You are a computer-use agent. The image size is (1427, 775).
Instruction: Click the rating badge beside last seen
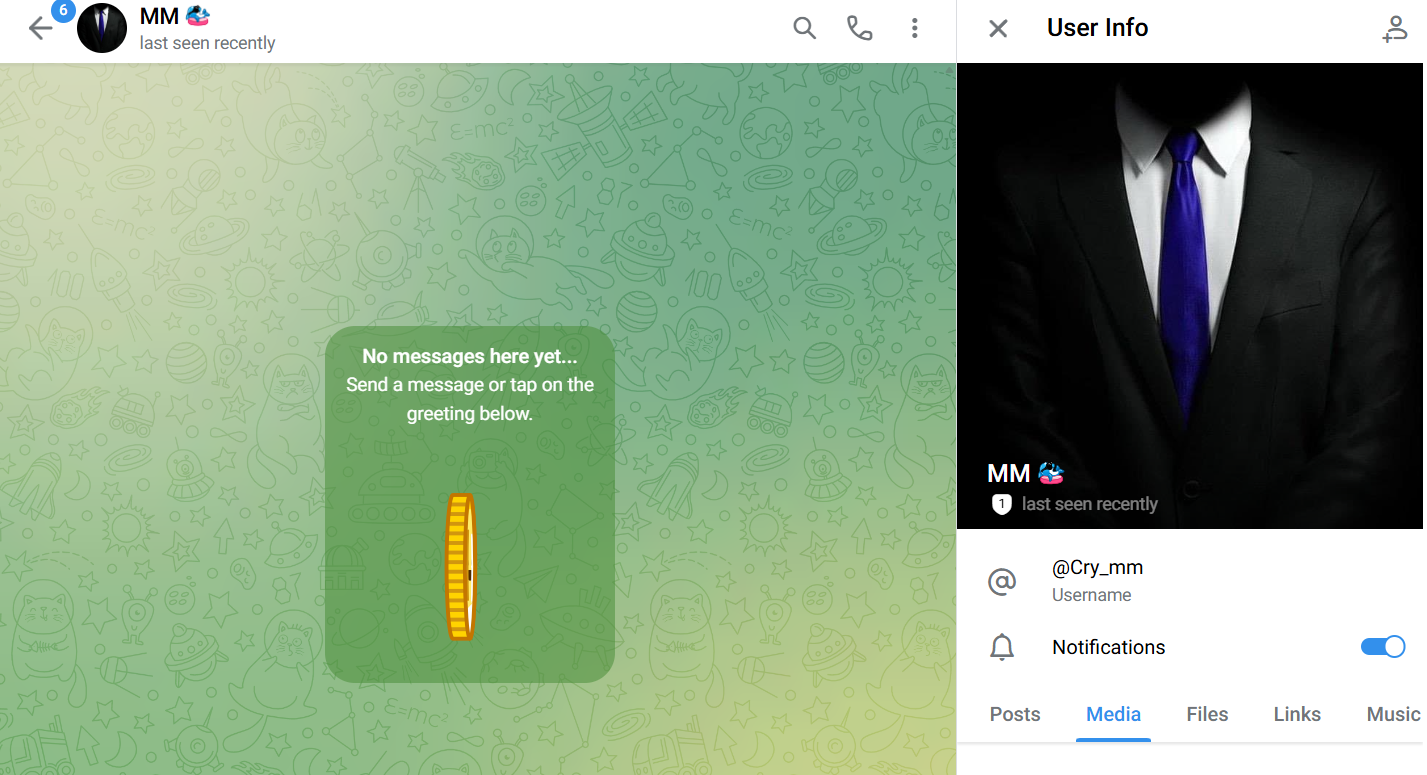[x=1001, y=504]
